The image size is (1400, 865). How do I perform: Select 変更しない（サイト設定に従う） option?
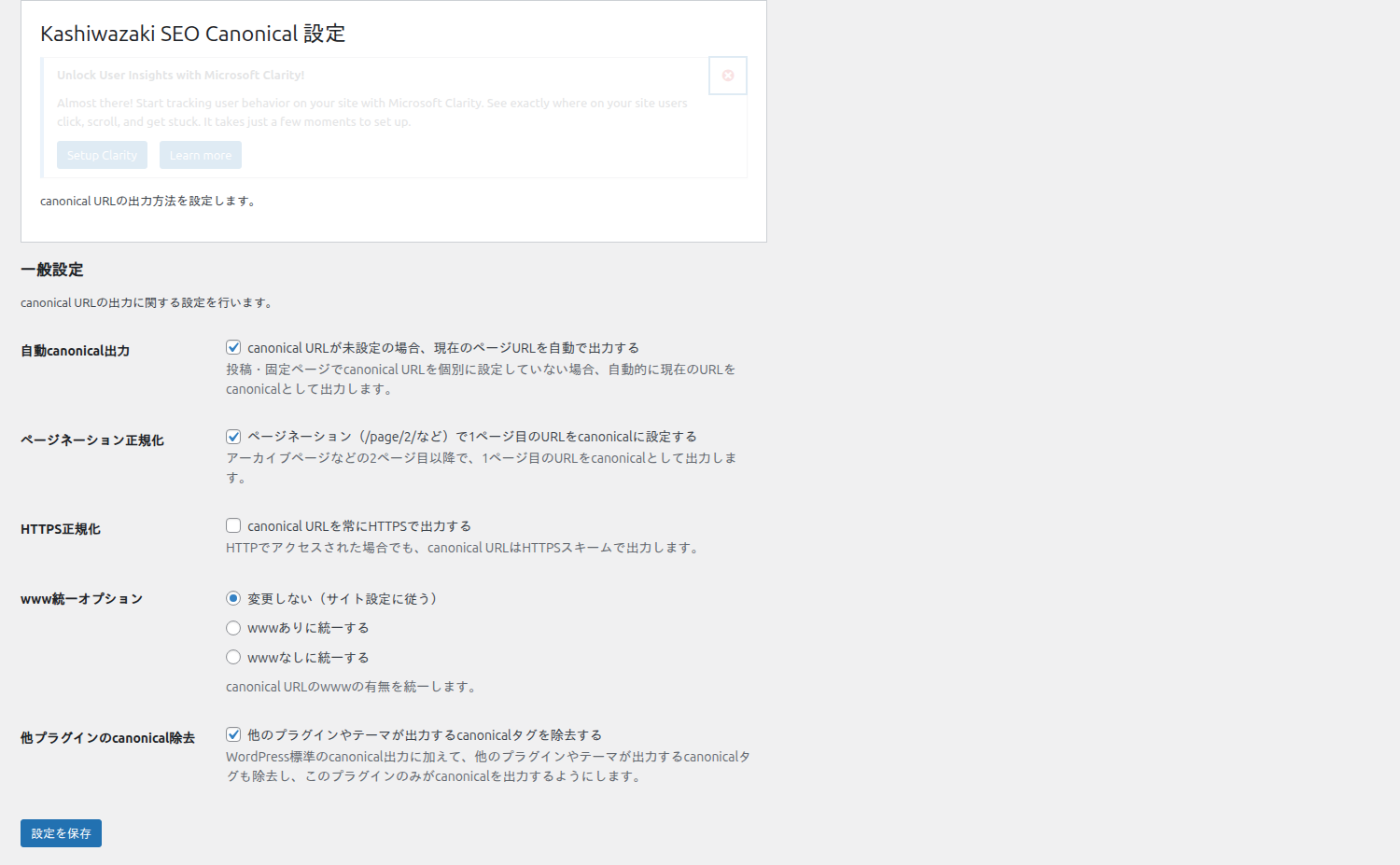point(233,598)
